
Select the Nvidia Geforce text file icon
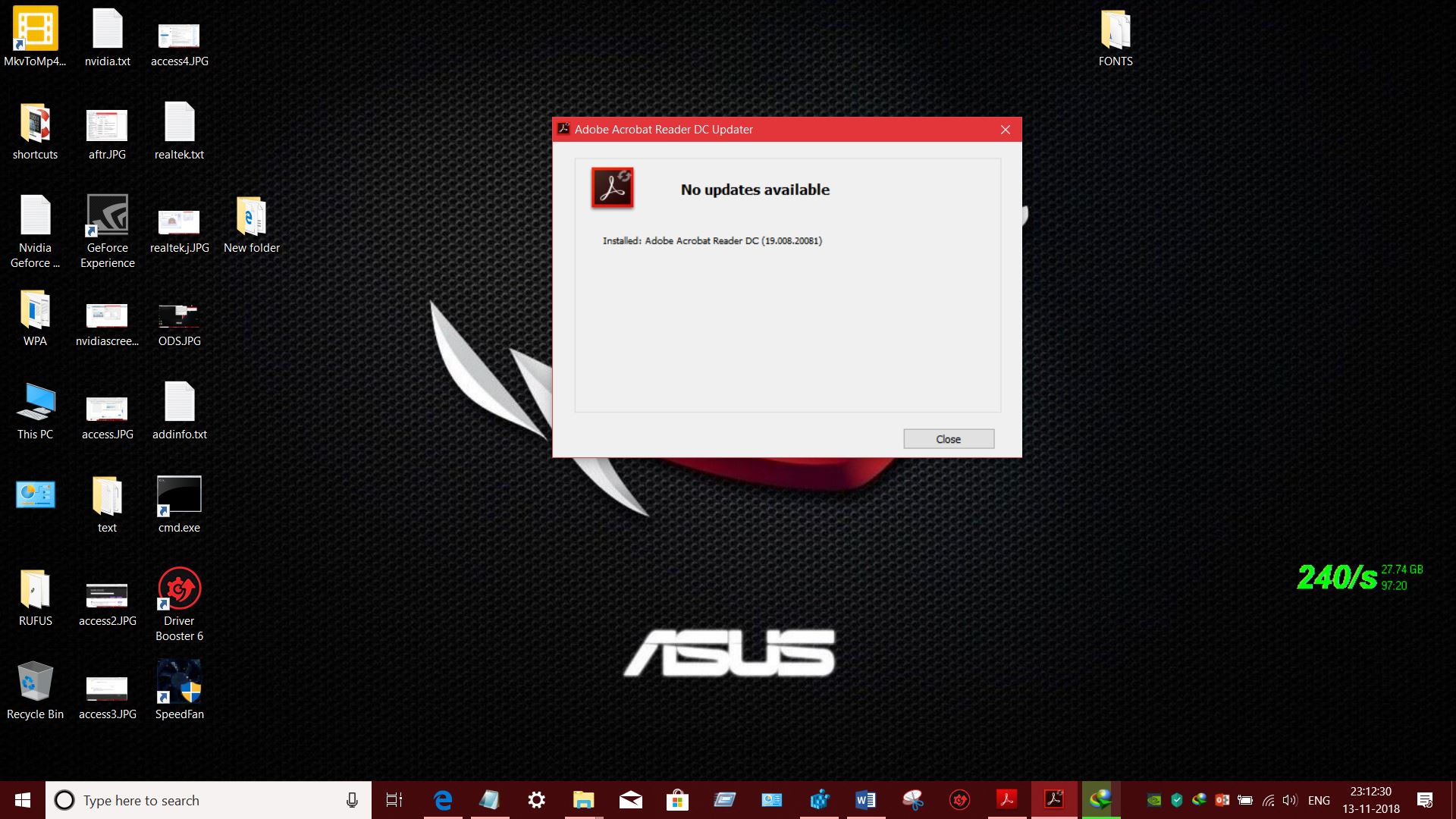[x=35, y=231]
